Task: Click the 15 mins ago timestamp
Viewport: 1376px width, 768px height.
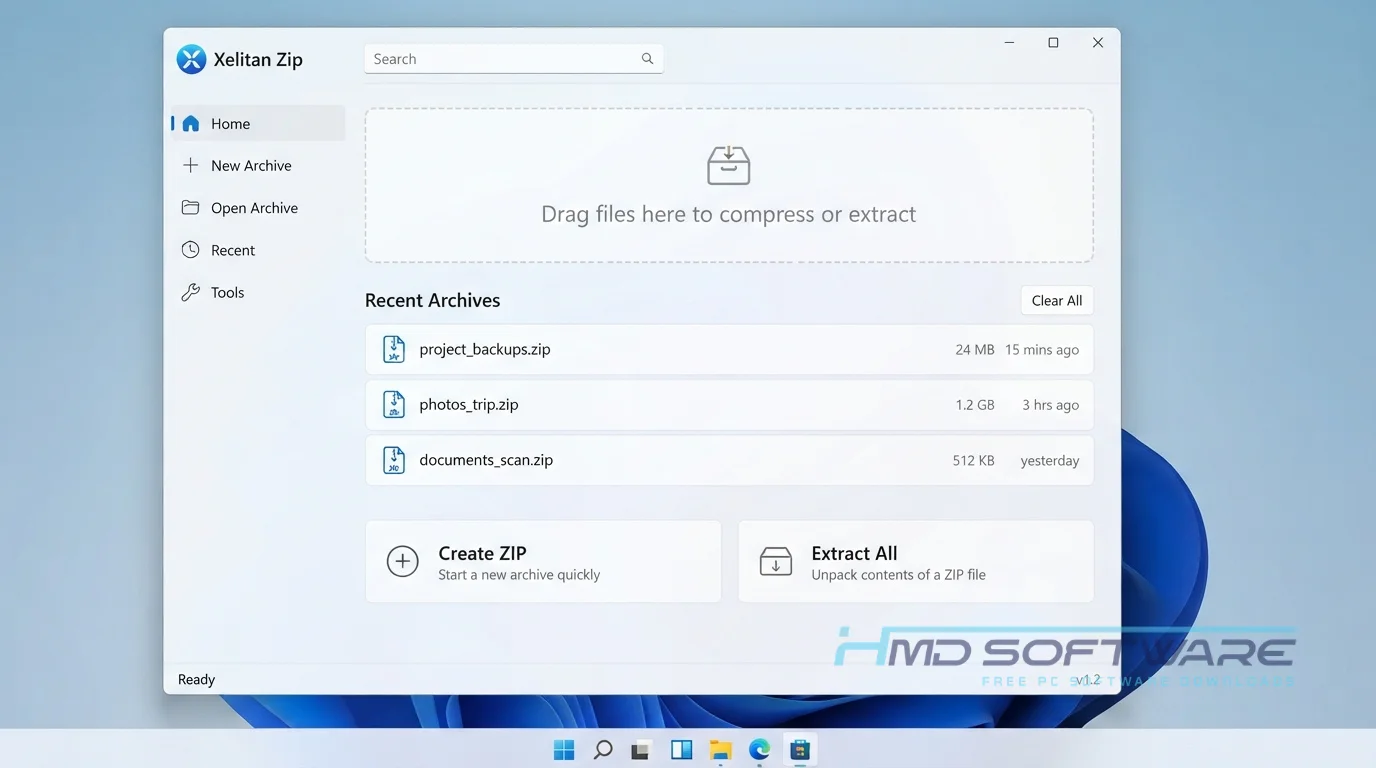Action: coord(1042,350)
